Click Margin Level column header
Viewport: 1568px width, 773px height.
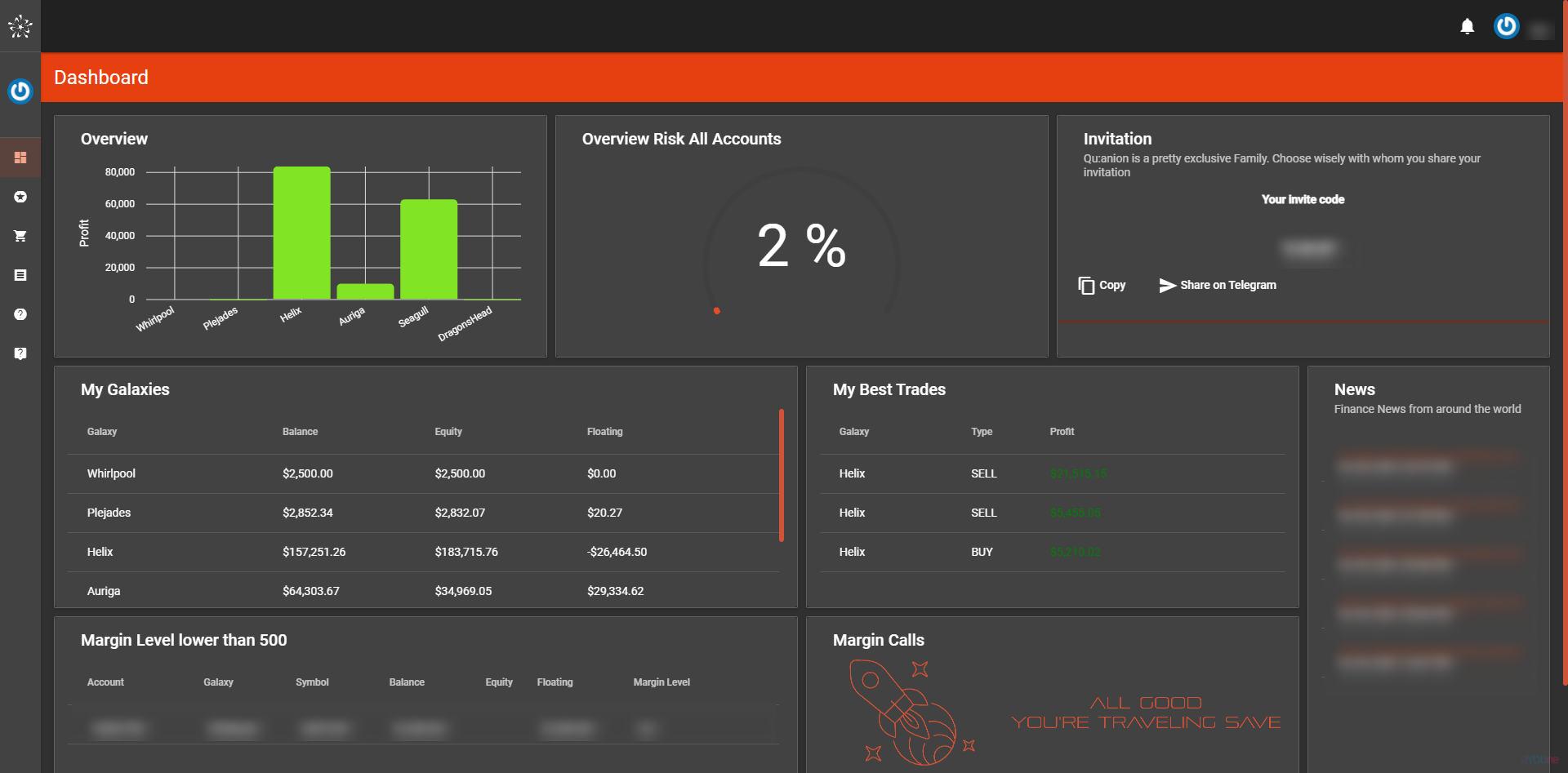pyautogui.click(x=661, y=682)
